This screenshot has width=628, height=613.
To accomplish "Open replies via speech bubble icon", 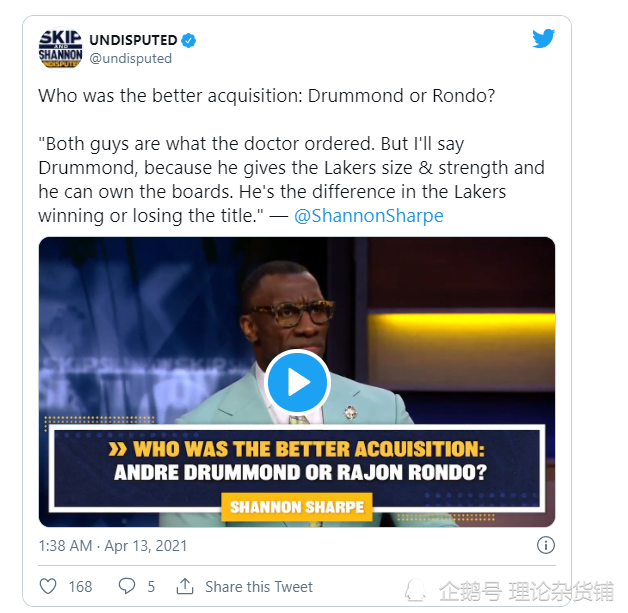I will (x=127, y=586).
